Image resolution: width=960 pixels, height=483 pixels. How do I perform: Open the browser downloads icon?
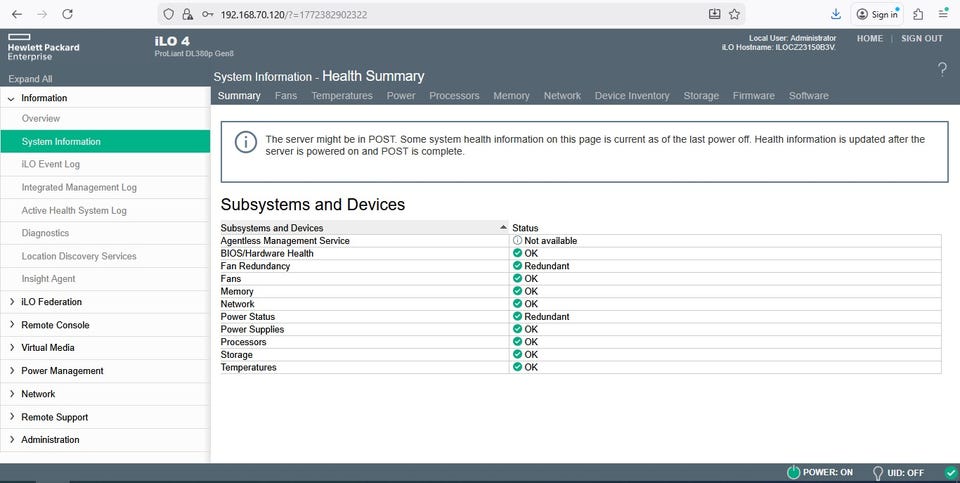[x=836, y=14]
